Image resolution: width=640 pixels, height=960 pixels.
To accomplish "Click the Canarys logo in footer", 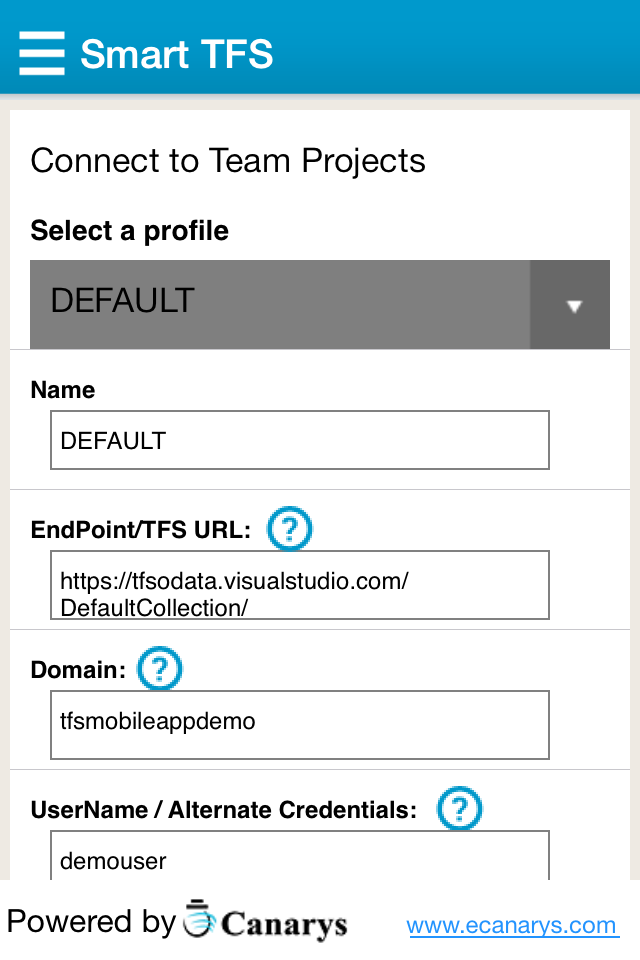I will pos(266,923).
